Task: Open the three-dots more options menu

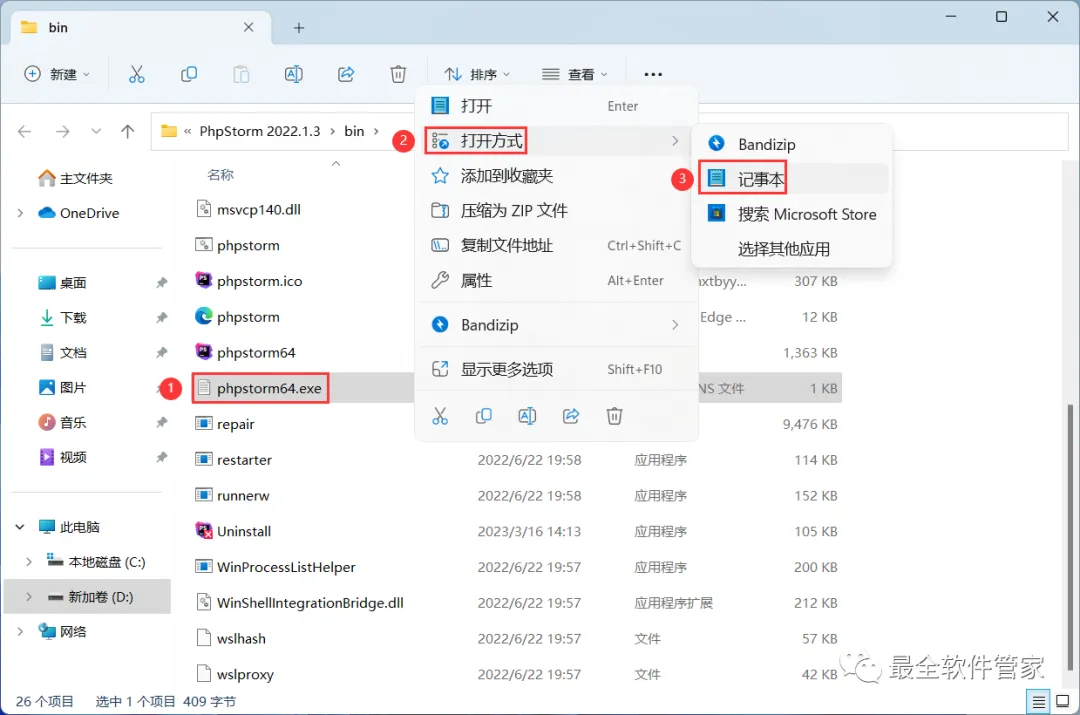Action: pyautogui.click(x=653, y=74)
